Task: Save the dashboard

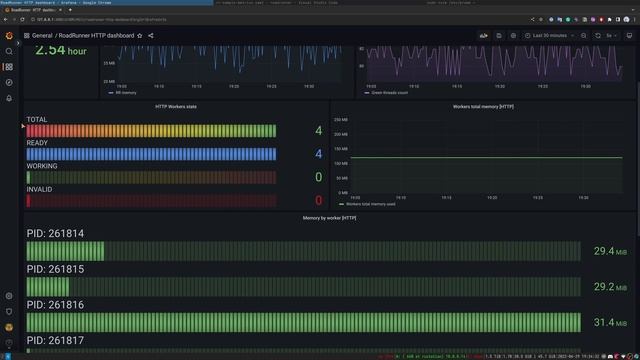Action: point(499,36)
